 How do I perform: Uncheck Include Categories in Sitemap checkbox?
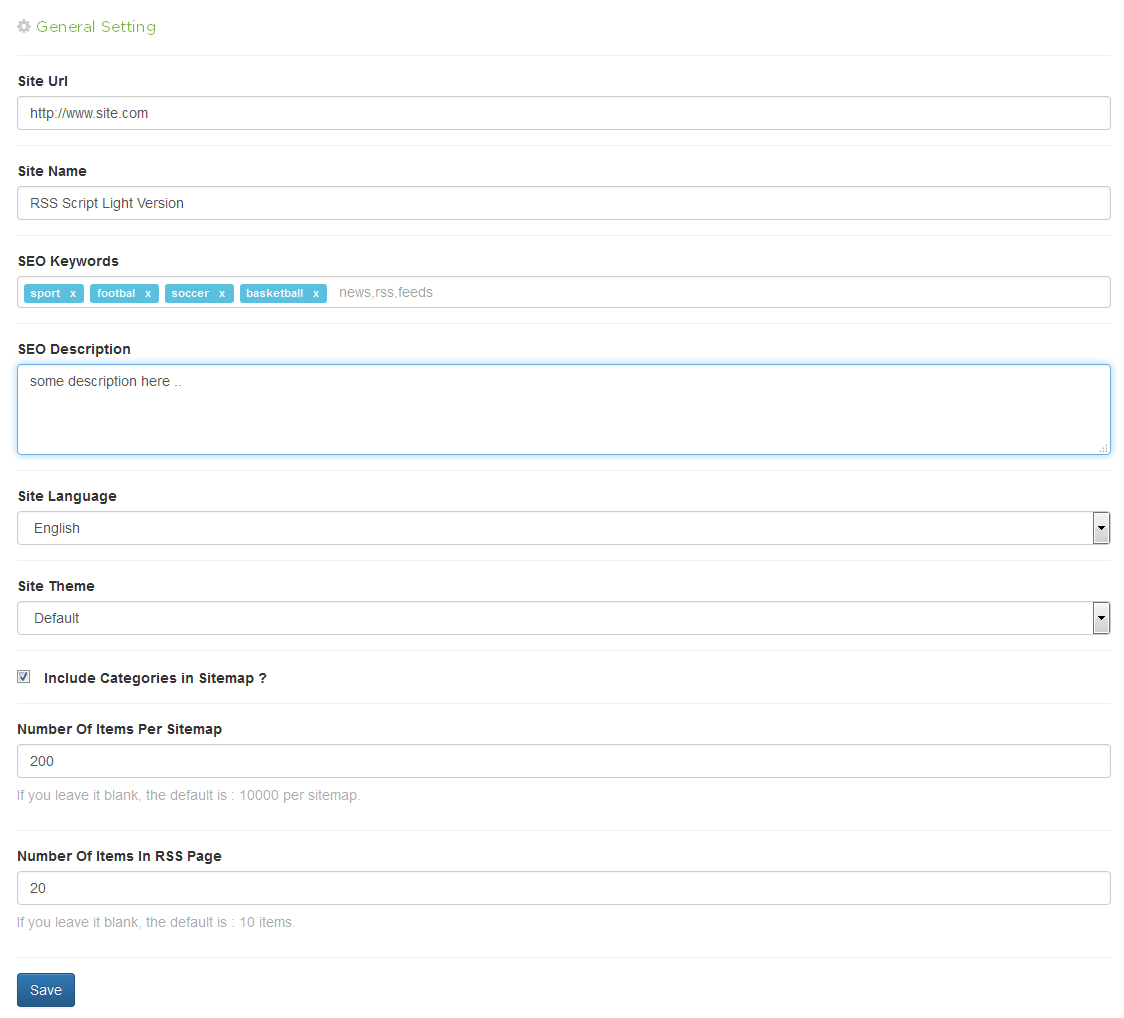pos(24,677)
